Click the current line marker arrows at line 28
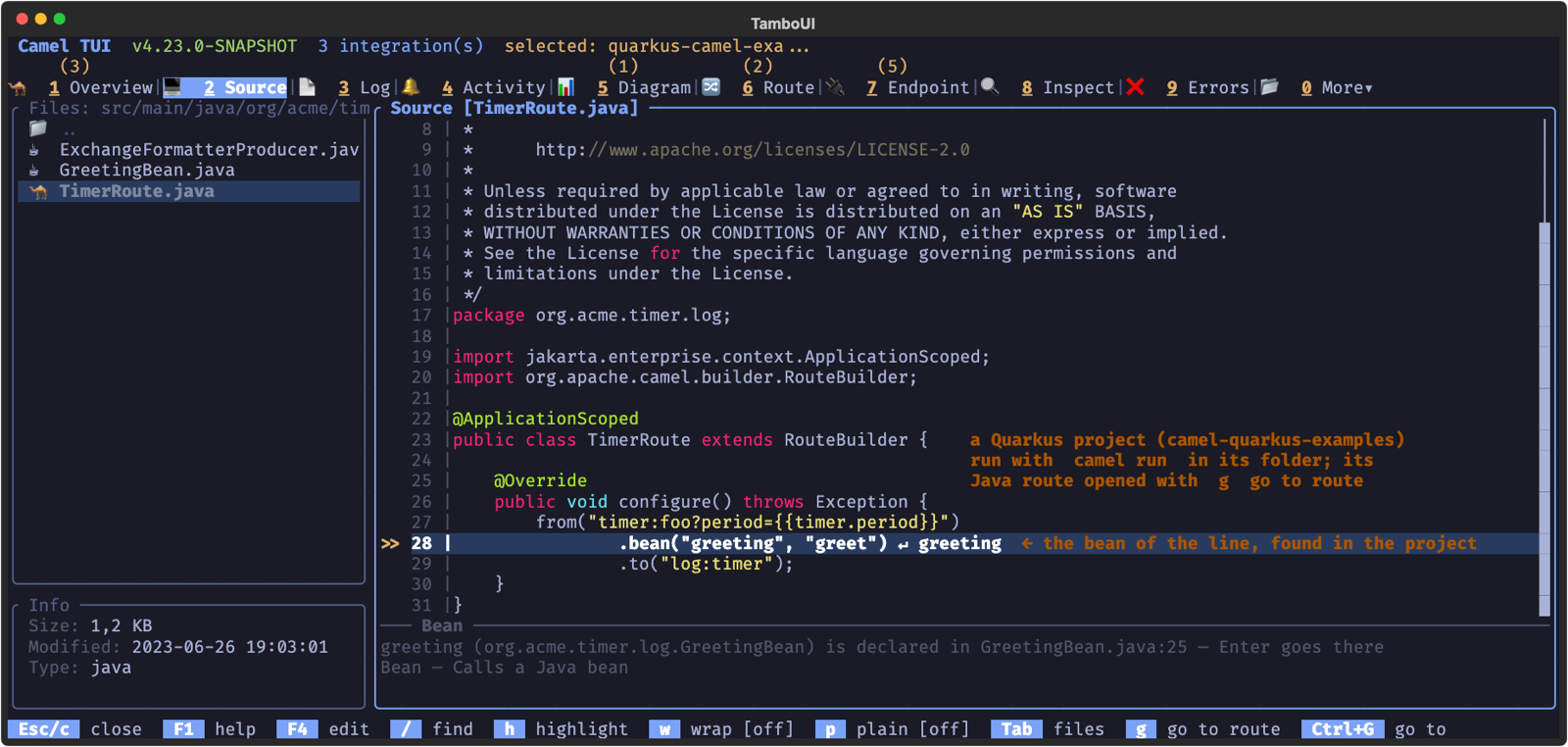 390,543
